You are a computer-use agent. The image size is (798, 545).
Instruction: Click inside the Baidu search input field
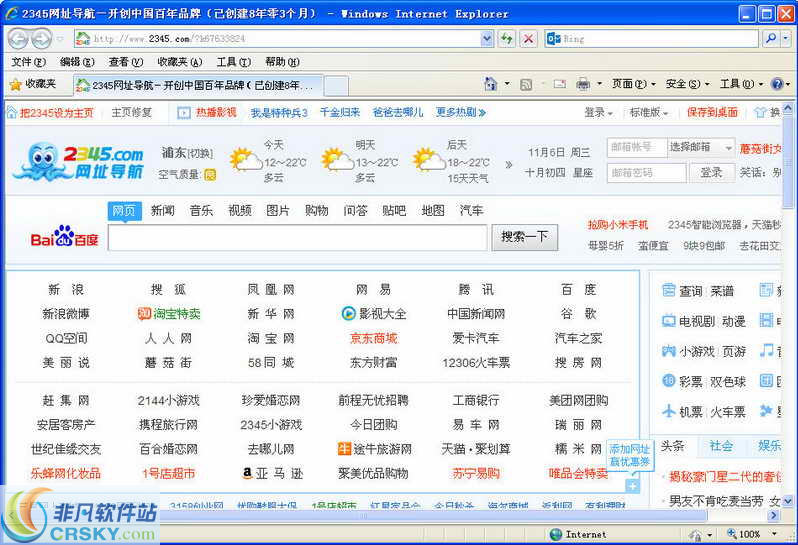298,238
